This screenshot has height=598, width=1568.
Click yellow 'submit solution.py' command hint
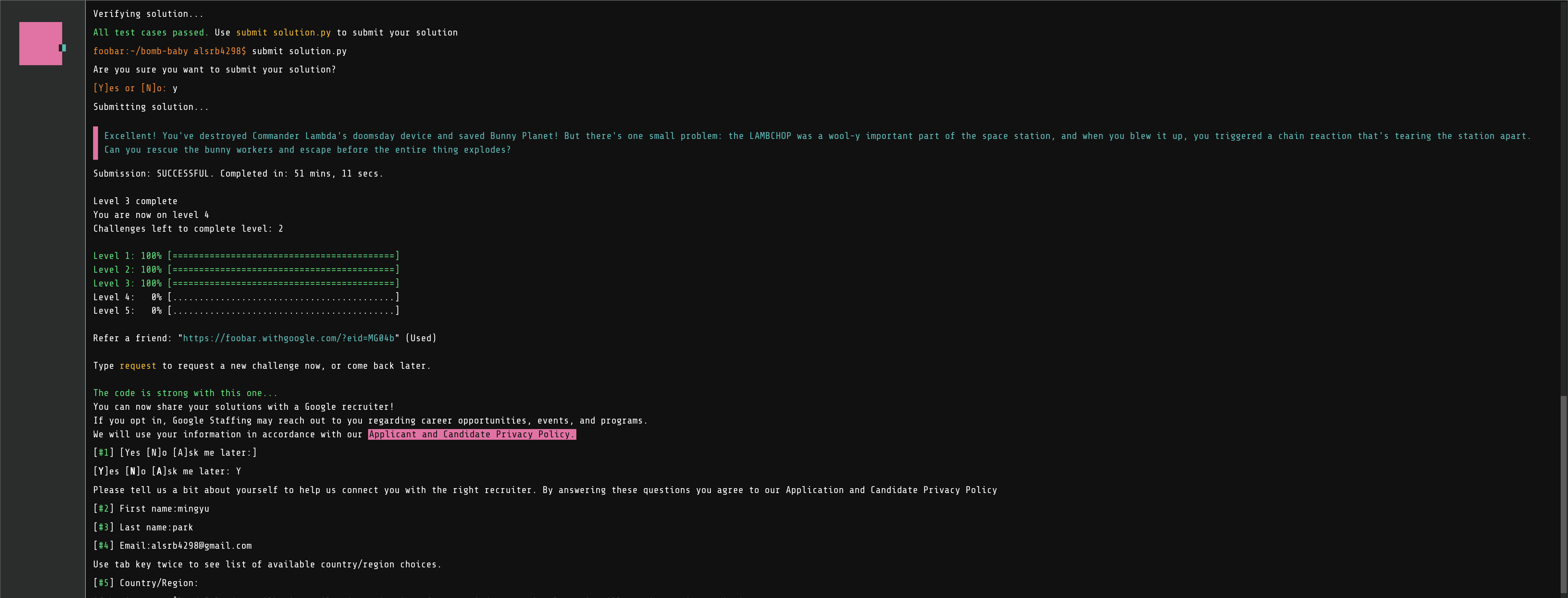283,33
